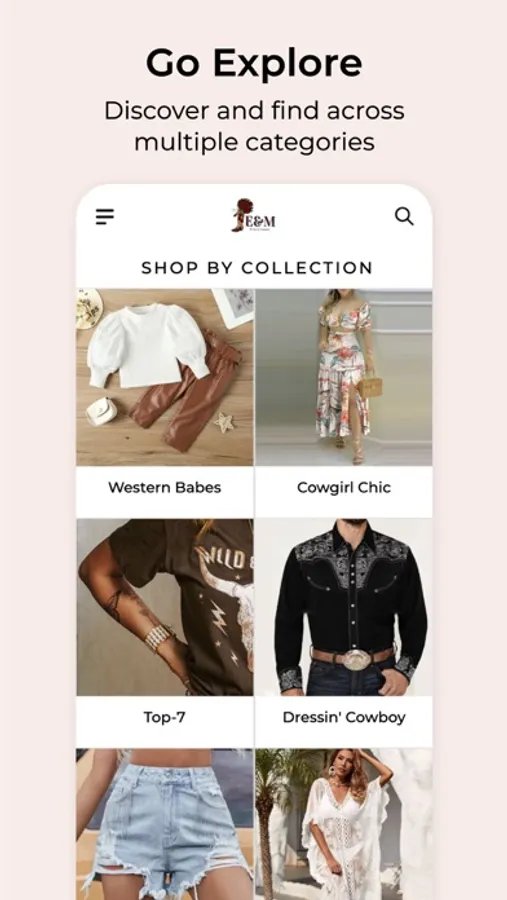Screen dimensions: 507x900
Task: Click the 'Discover and find across' subtitle
Action: (254, 110)
